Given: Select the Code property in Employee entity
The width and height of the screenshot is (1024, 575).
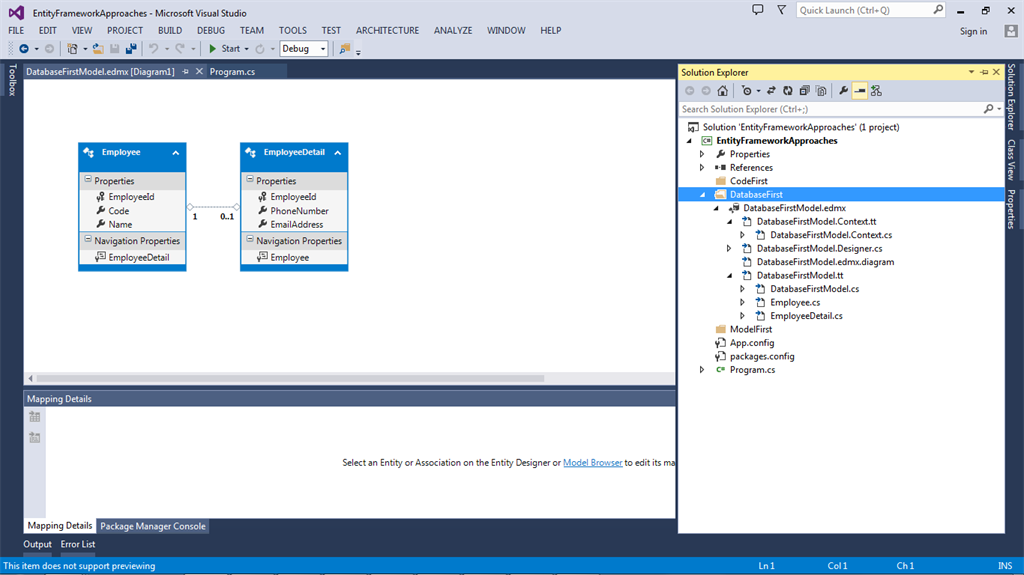Looking at the screenshot, I should point(119,211).
